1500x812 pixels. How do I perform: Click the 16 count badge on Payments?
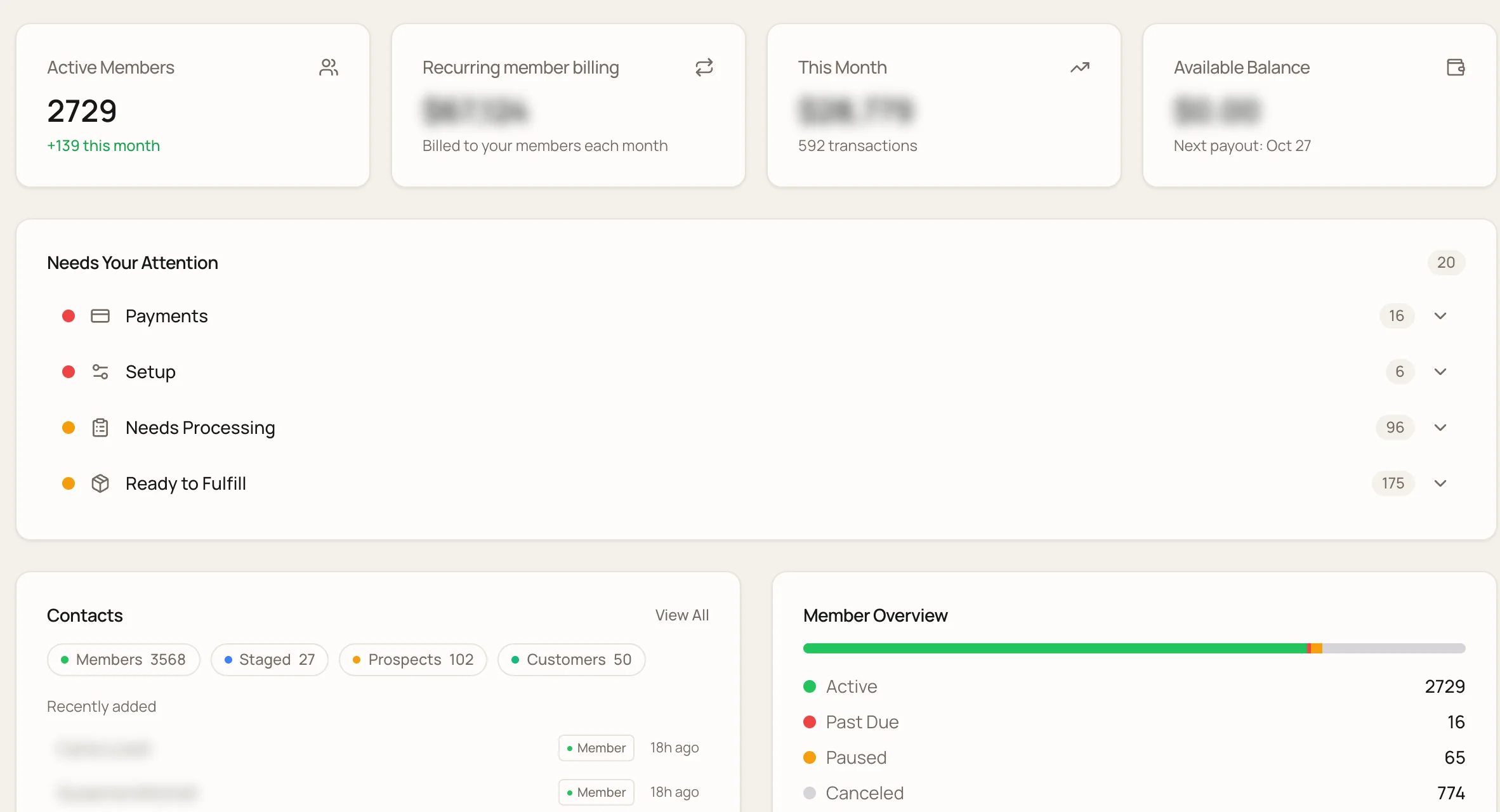1397,316
